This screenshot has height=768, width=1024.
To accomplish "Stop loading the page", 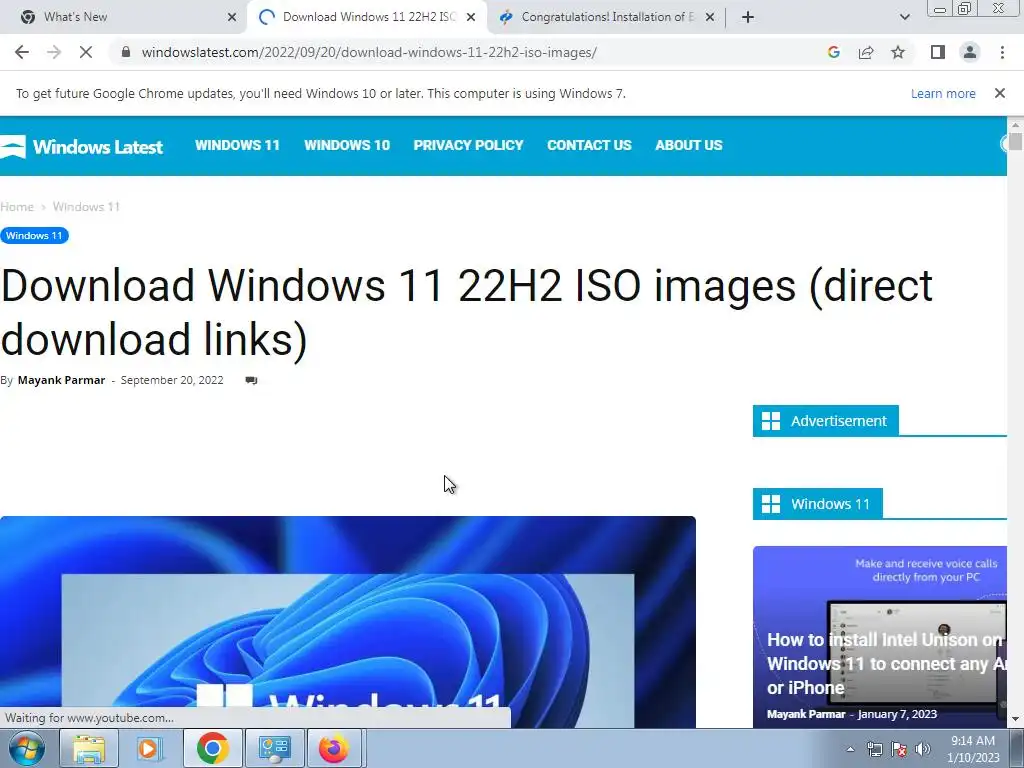I will pyautogui.click(x=86, y=52).
